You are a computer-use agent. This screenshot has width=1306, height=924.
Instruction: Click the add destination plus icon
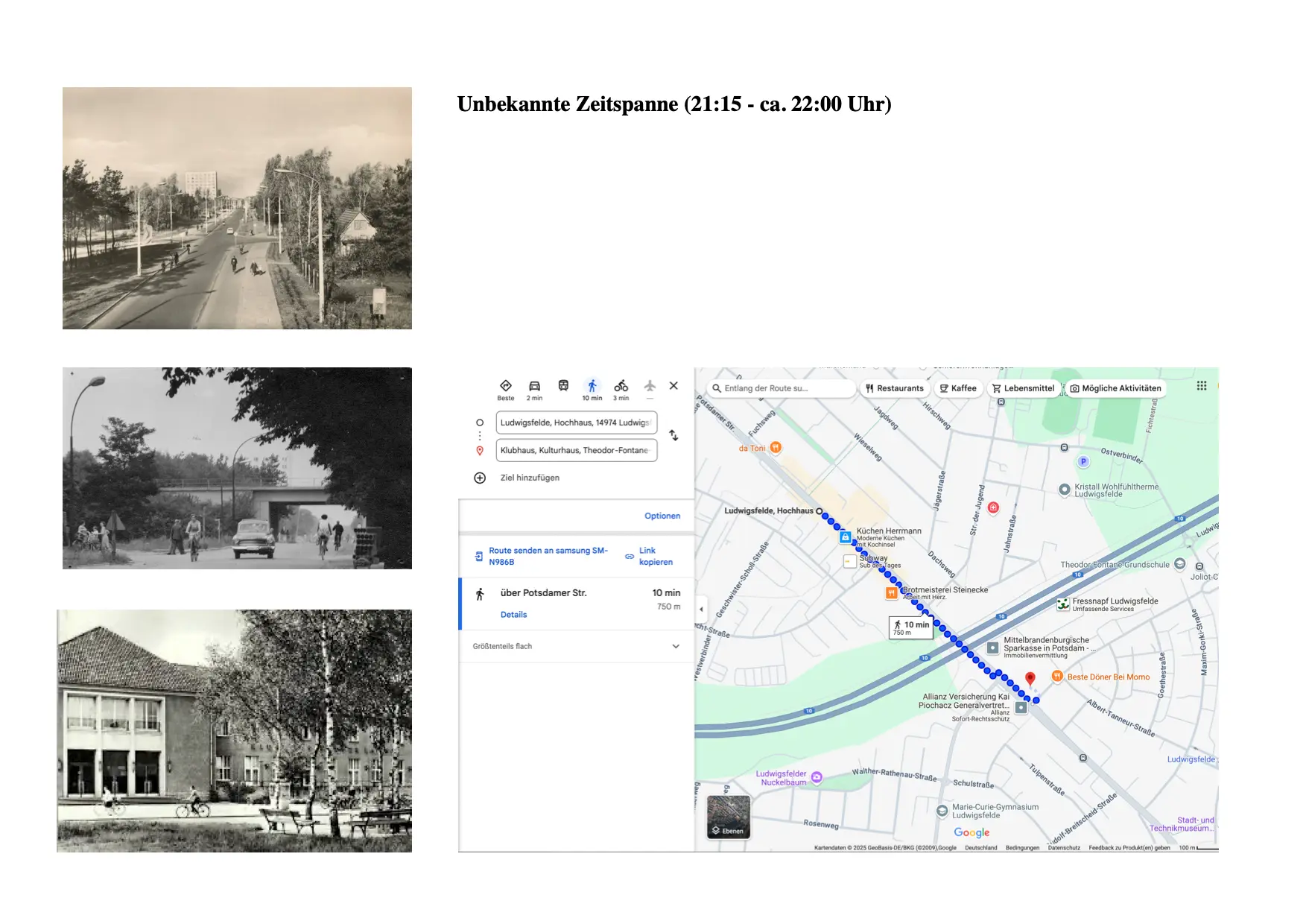coord(480,478)
